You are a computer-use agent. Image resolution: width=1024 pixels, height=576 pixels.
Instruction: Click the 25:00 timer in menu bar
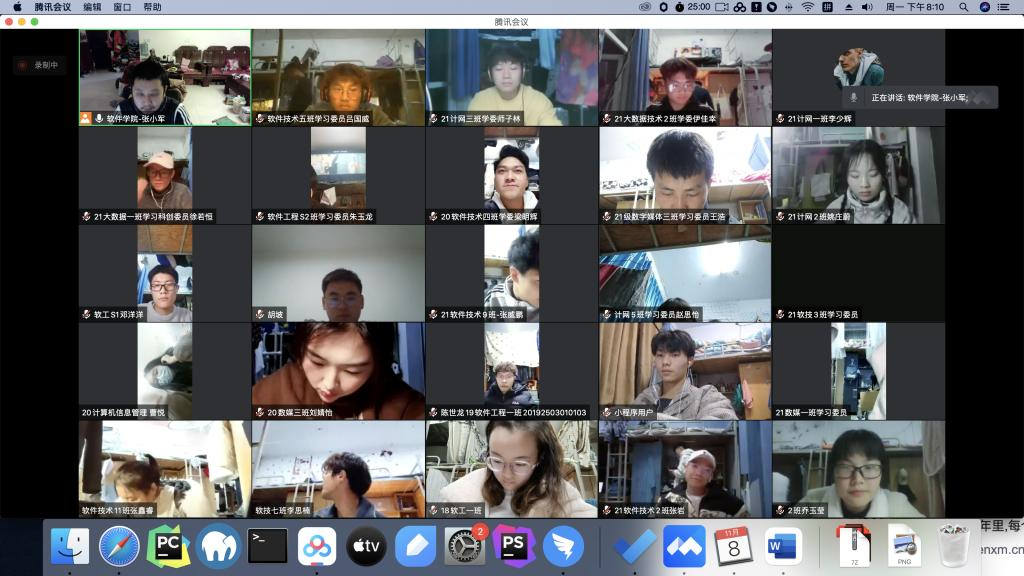[693, 7]
